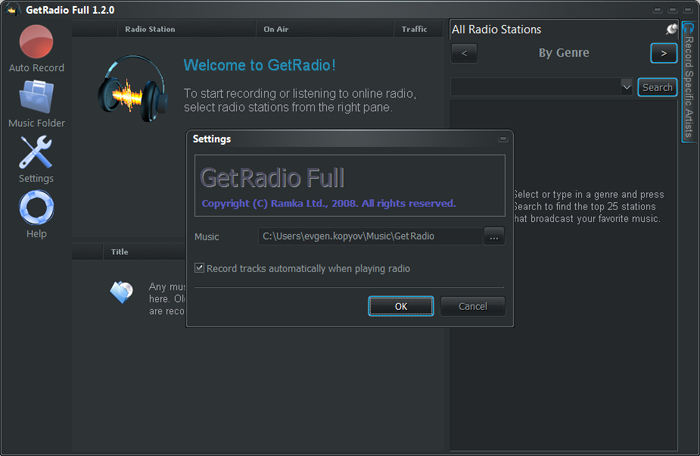Sort by the On Air column header
Screen dimensions: 700x456
pyautogui.click(x=325, y=29)
